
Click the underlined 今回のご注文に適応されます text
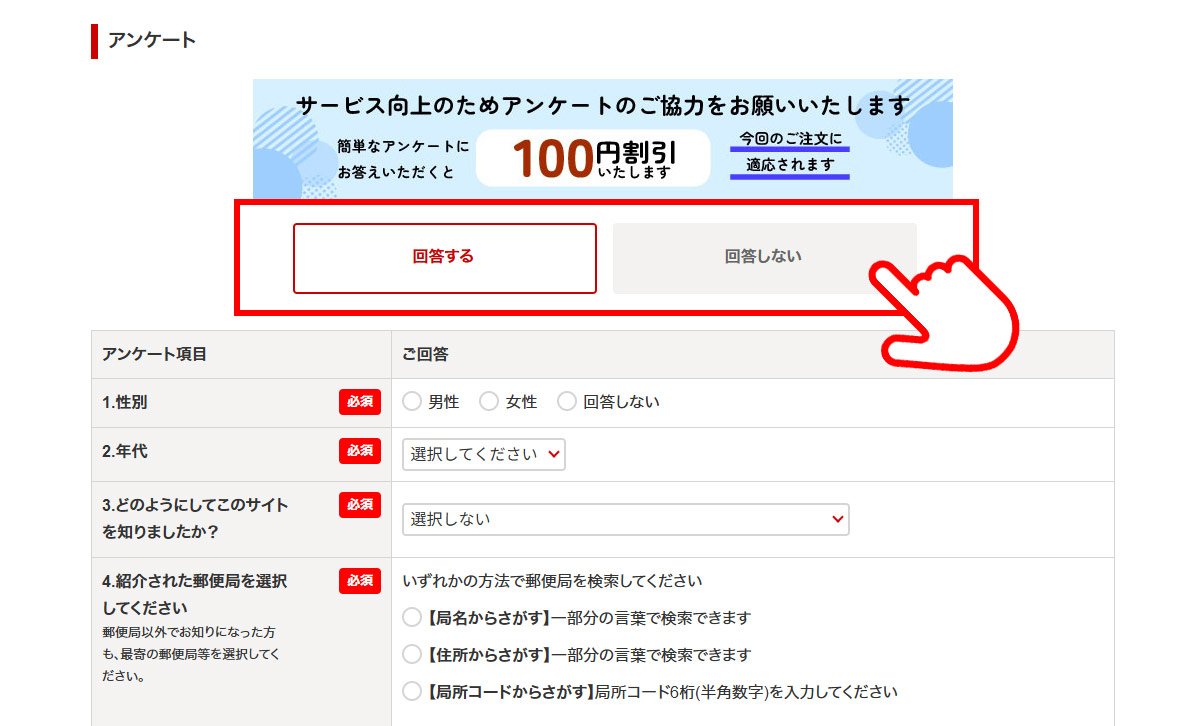pyautogui.click(x=789, y=152)
